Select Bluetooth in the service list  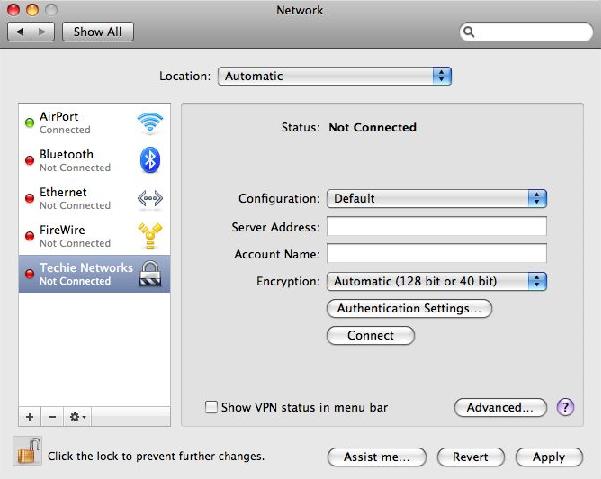(x=94, y=160)
